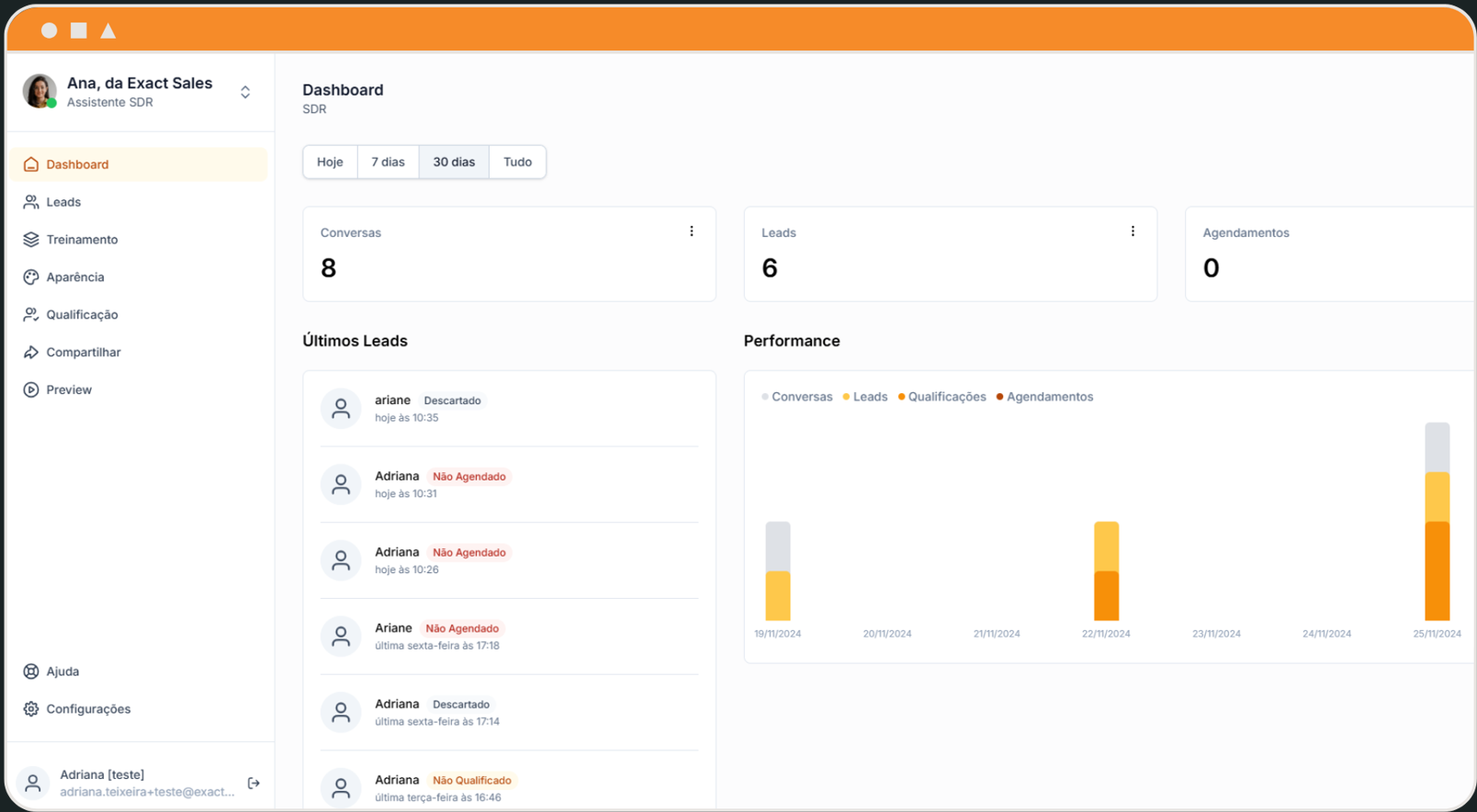This screenshot has width=1477, height=812.
Task: Toggle the Leads series in chart legend
Action: pos(865,397)
